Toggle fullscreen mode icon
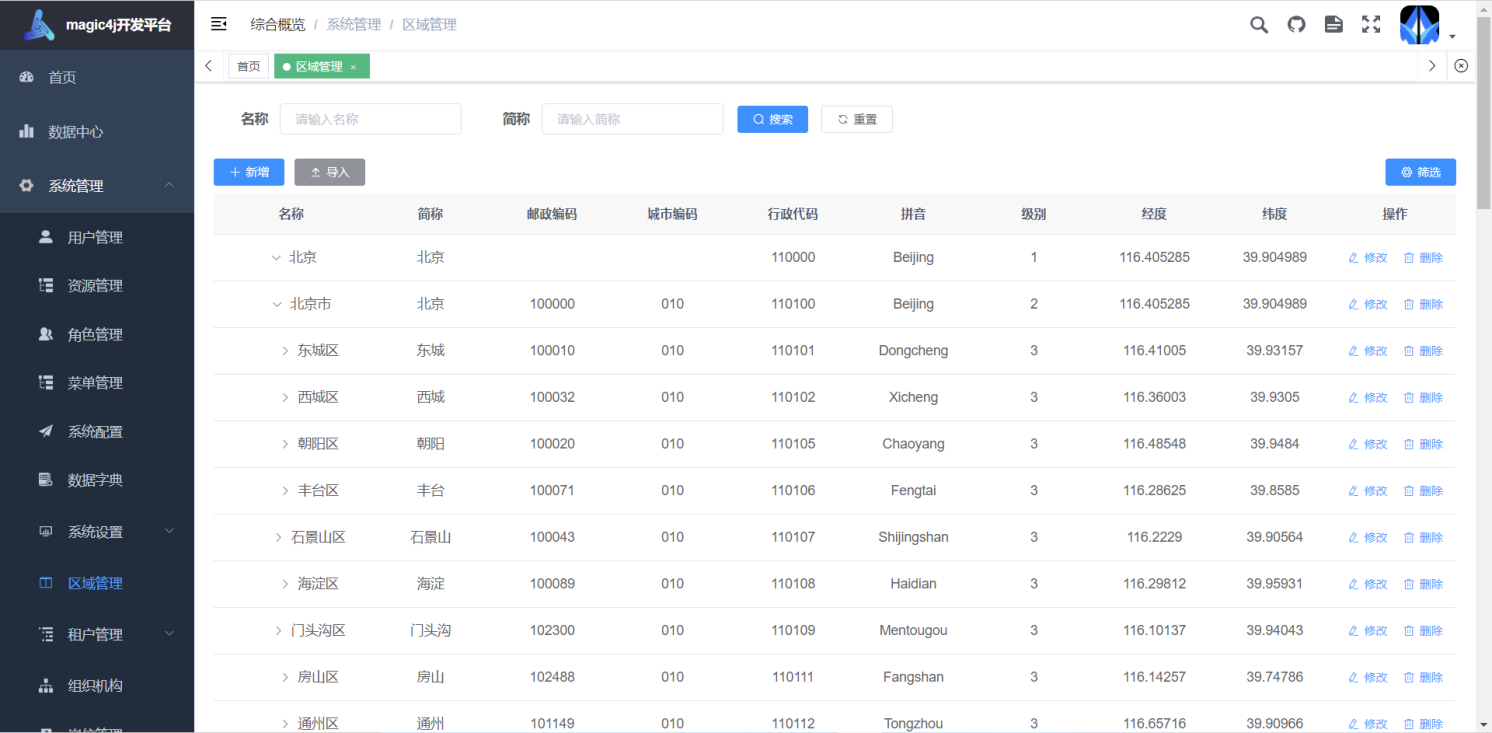 [x=1371, y=25]
